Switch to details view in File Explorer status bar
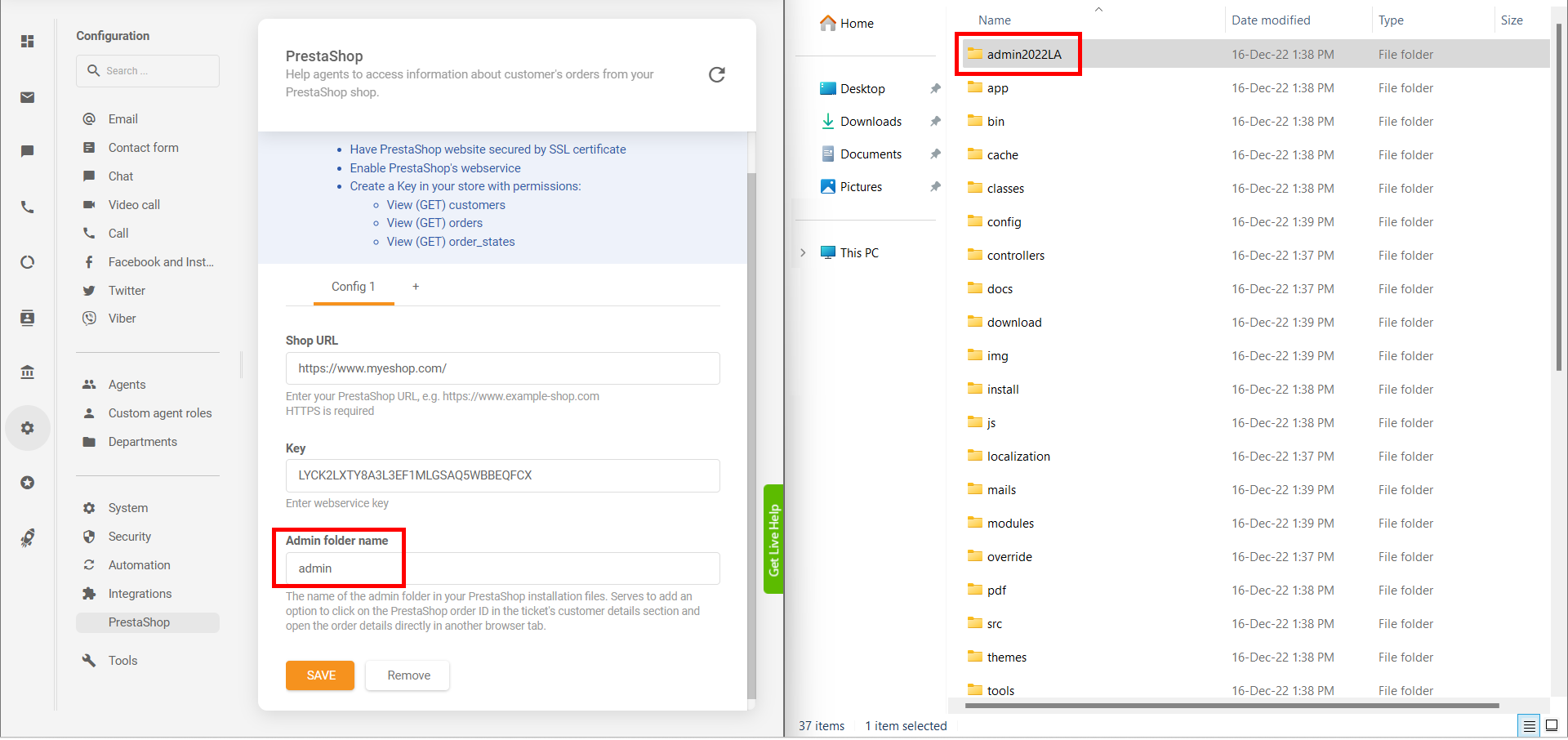The image size is (1568, 740). (1529, 725)
